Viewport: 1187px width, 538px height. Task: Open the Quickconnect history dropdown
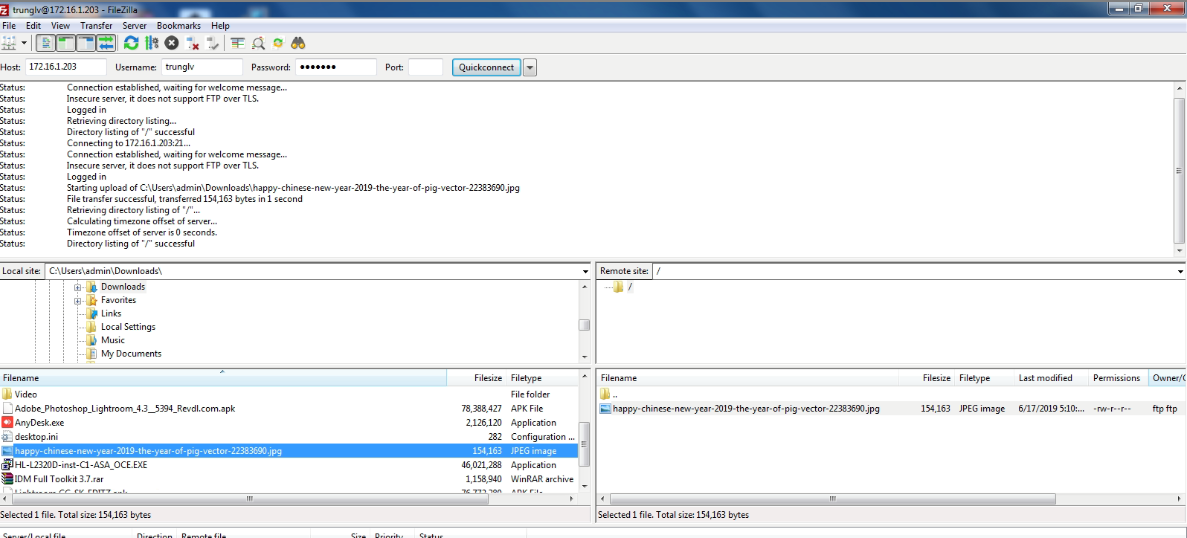click(530, 67)
